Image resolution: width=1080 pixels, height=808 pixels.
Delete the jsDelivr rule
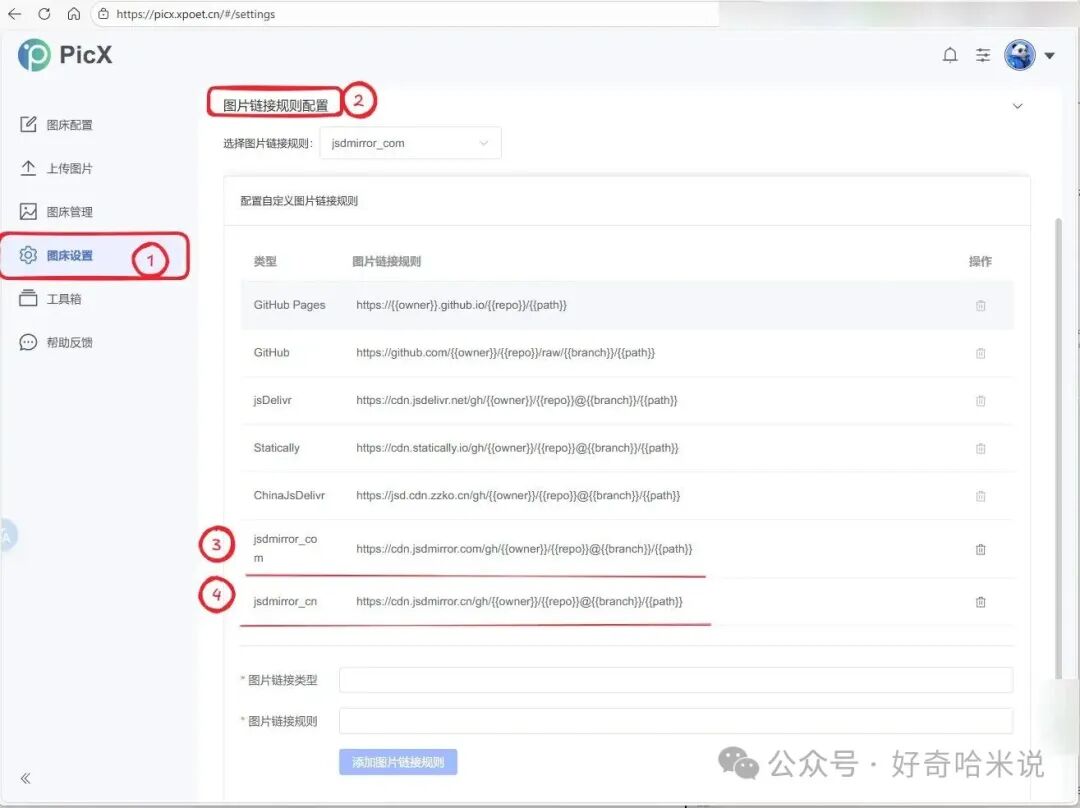click(980, 400)
